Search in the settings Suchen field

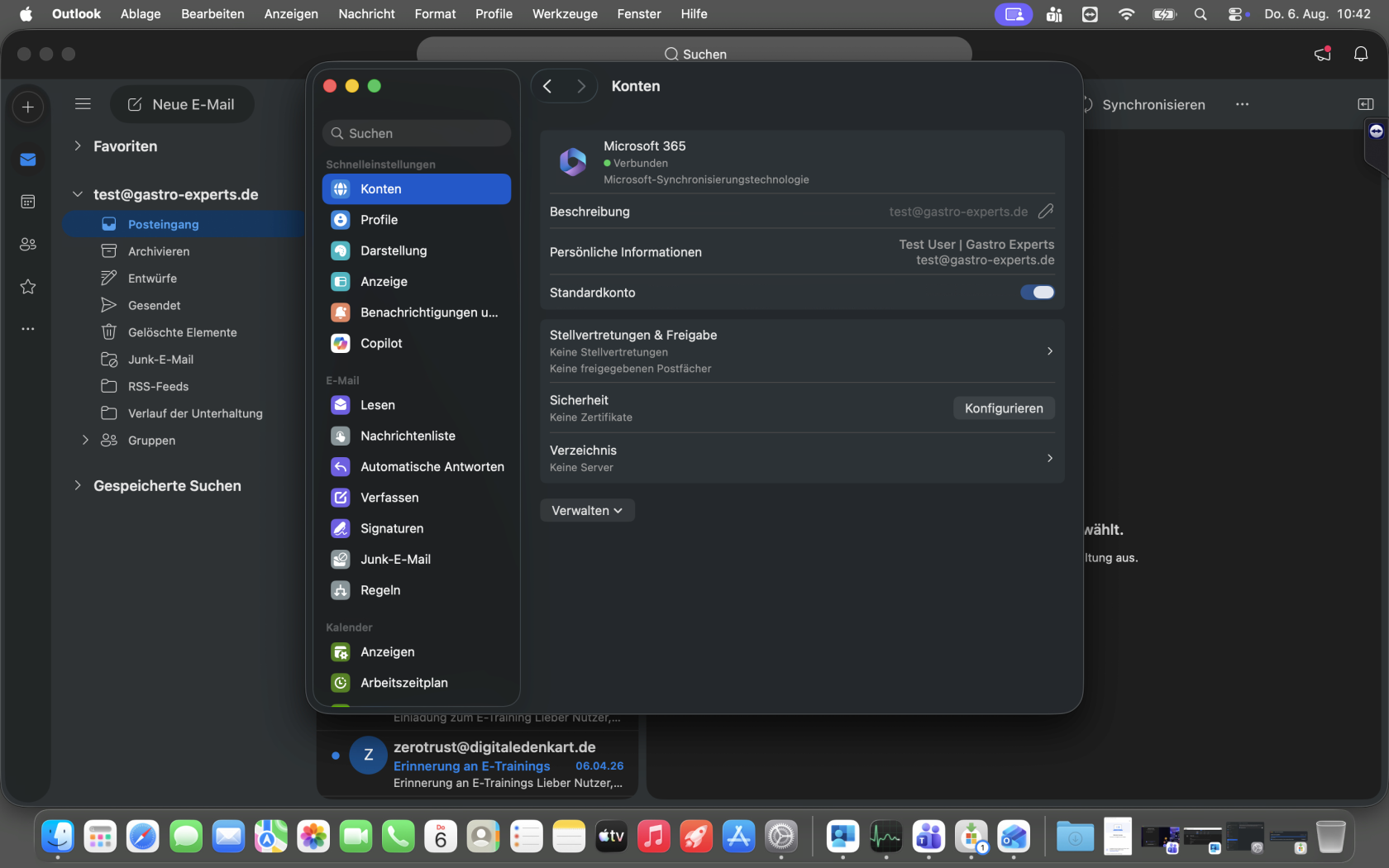pyautogui.click(x=417, y=133)
